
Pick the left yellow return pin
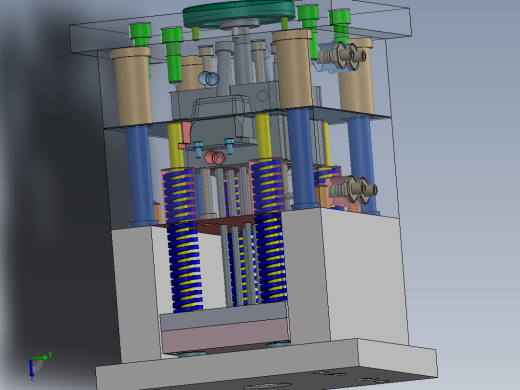click(175, 145)
